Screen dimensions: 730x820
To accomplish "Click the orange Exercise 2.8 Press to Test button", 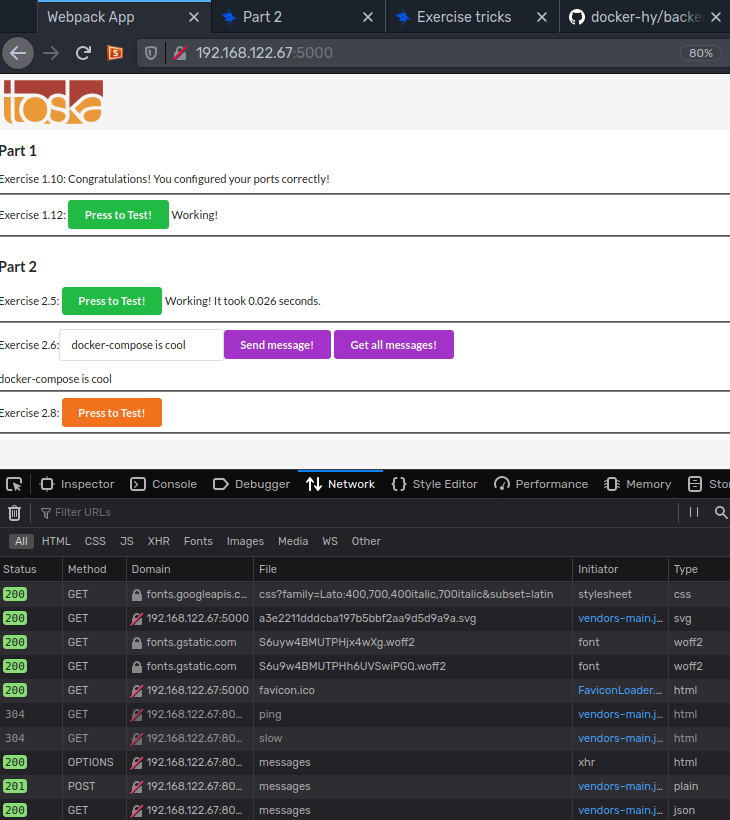I will click(x=112, y=413).
